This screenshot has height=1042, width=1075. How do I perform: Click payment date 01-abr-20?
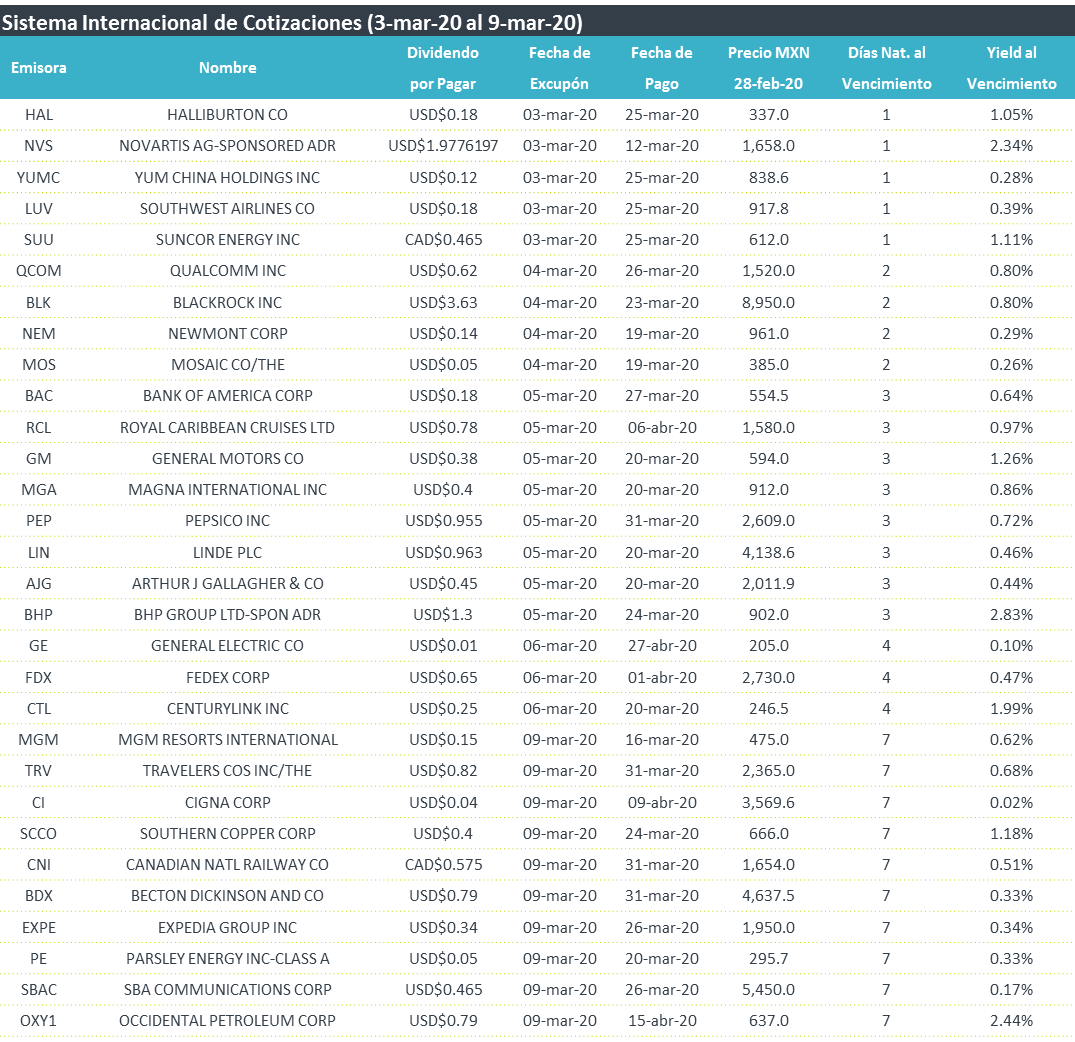click(662, 678)
